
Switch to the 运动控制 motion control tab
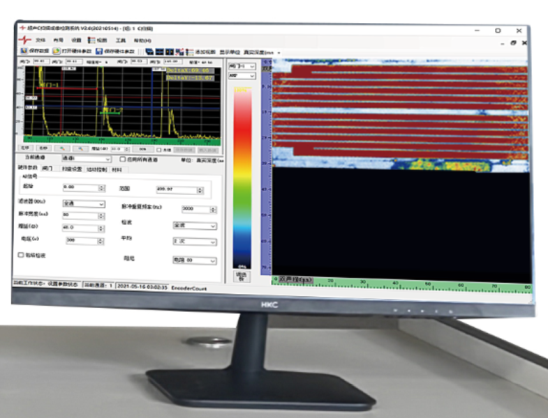(96, 170)
